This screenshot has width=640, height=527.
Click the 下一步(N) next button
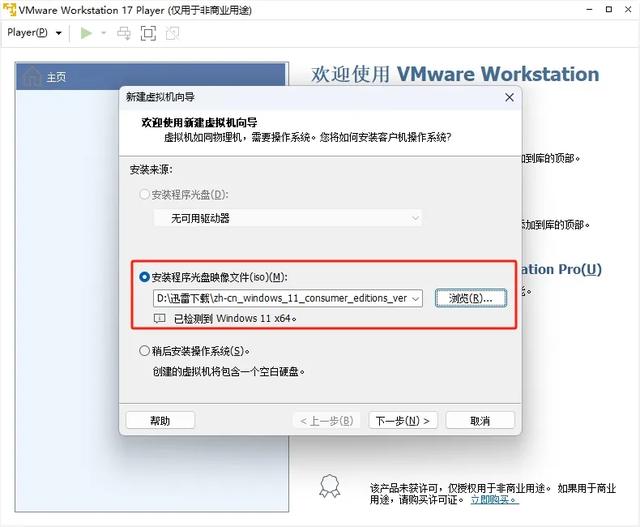pos(403,420)
